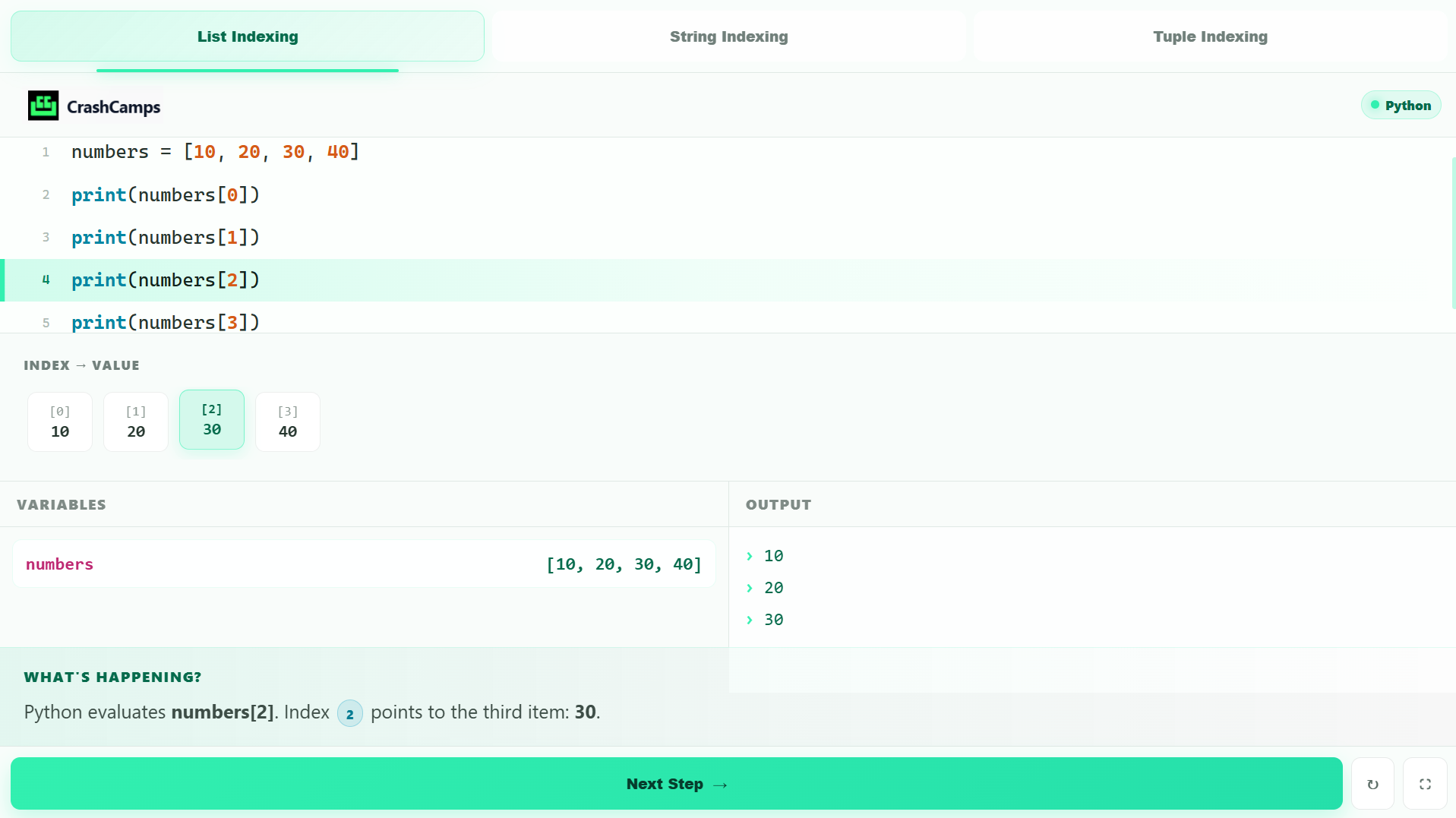Click the Python language badge
The image size is (1456, 818).
1401,106
